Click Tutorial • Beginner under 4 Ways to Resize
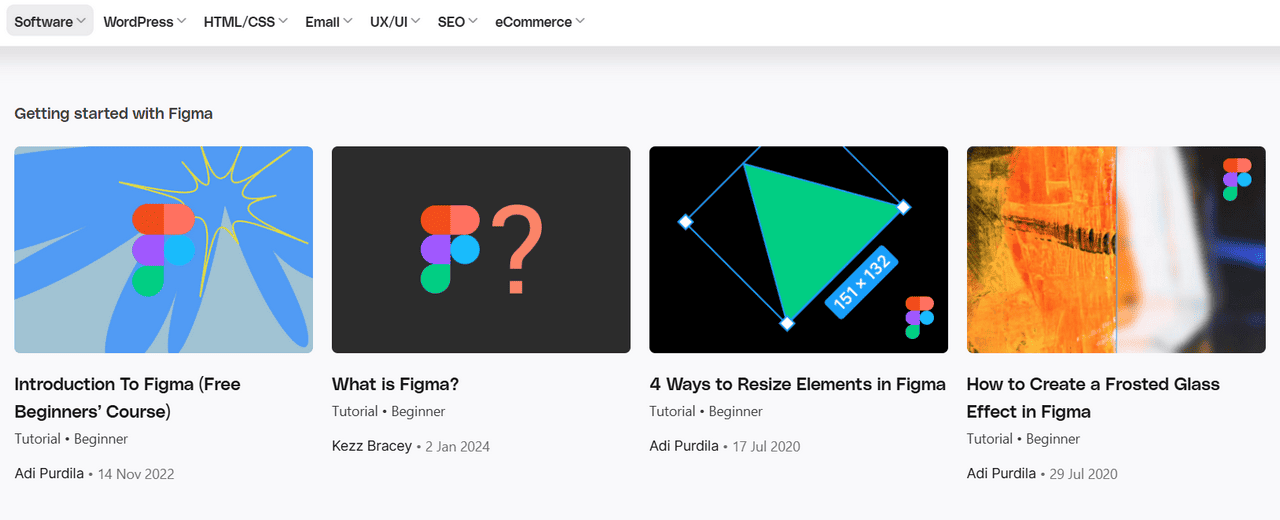Viewport: 1280px width, 520px height. click(x=706, y=411)
